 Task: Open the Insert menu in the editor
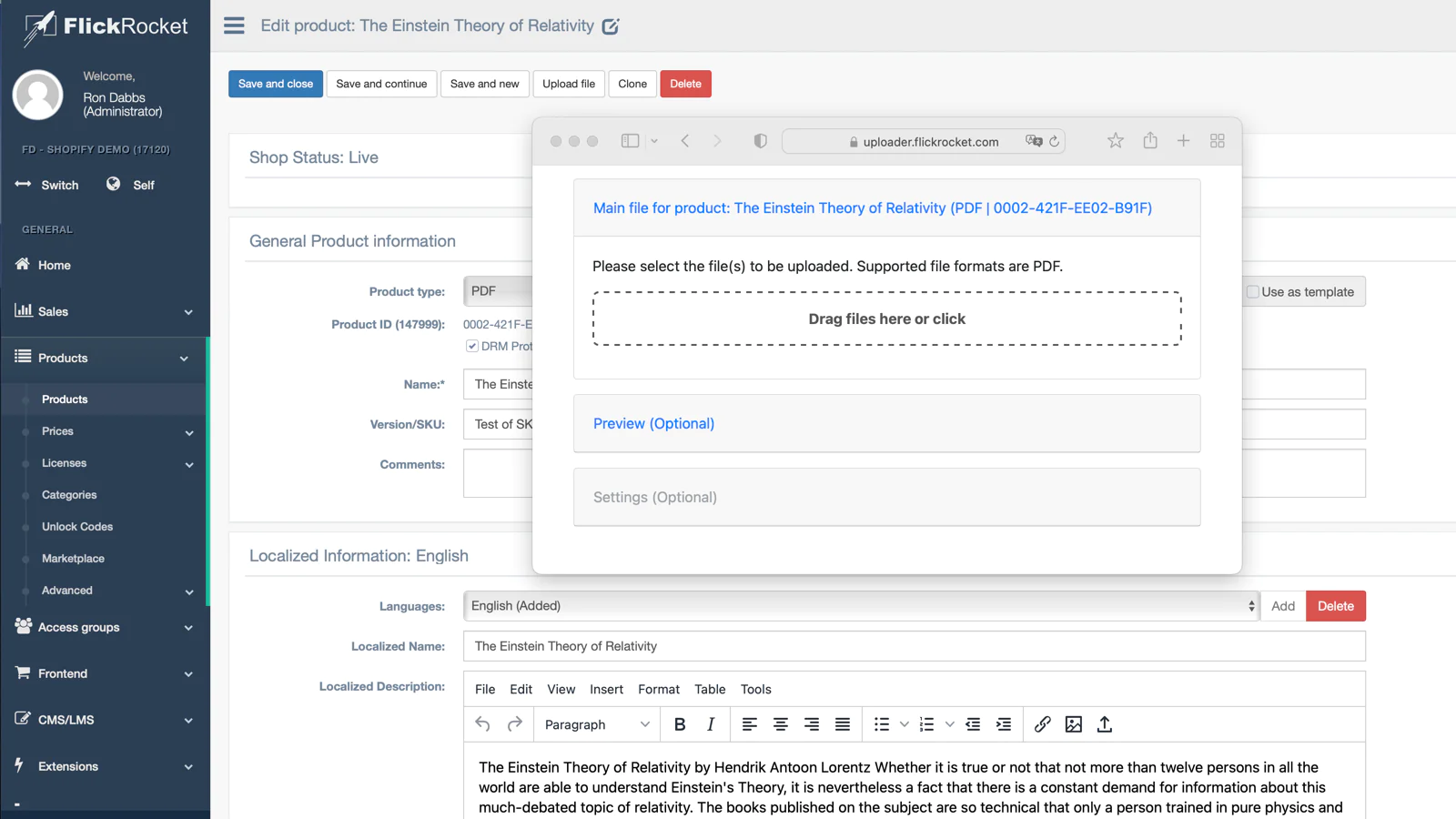tap(606, 690)
